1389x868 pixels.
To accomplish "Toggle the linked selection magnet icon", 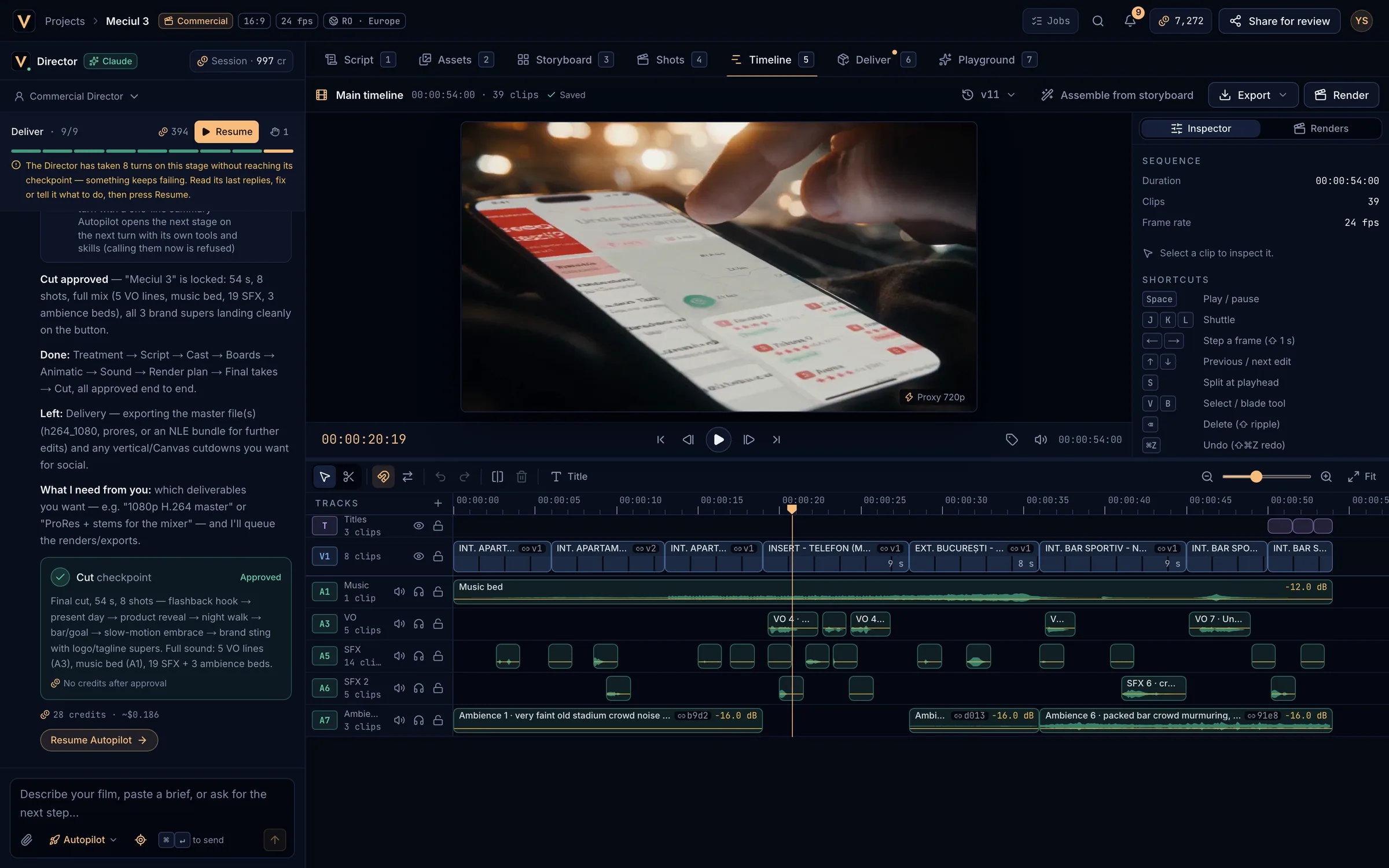I will click(383, 476).
